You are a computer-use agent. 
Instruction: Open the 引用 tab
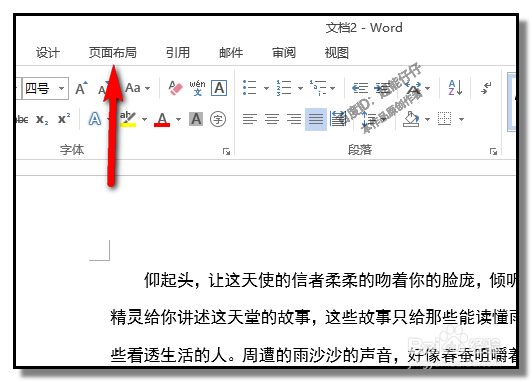click(x=178, y=53)
